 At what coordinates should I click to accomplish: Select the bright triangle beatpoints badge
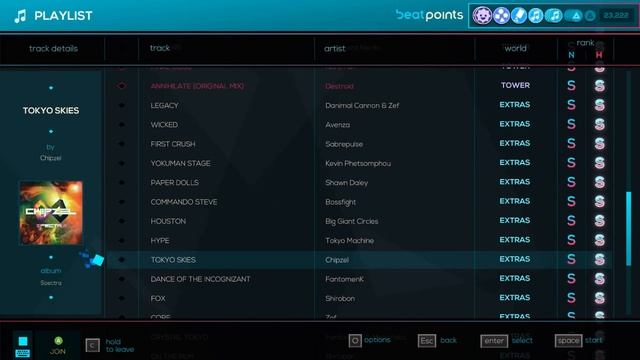575,16
